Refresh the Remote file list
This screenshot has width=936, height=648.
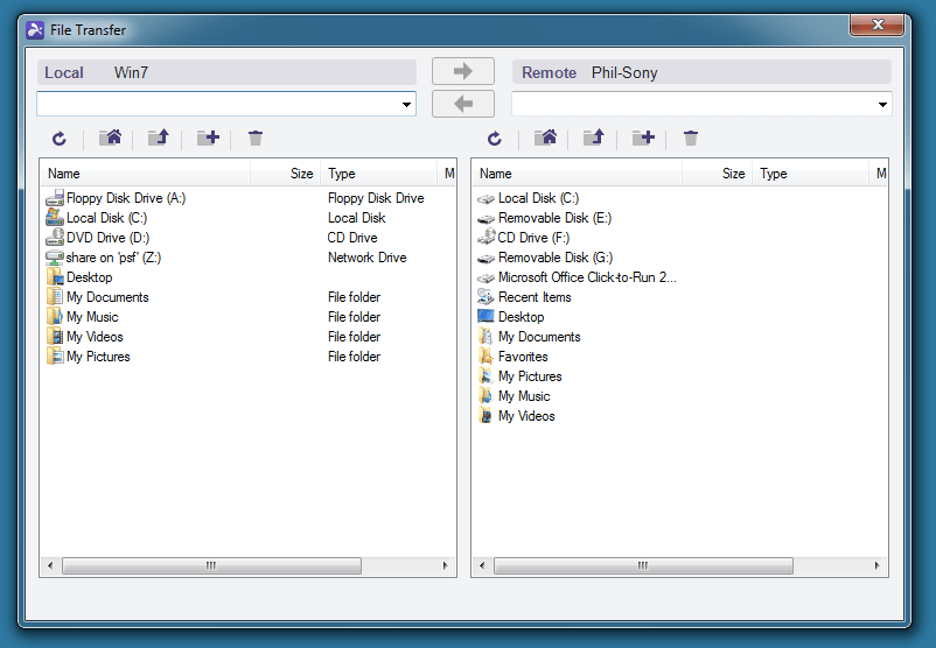[494, 139]
